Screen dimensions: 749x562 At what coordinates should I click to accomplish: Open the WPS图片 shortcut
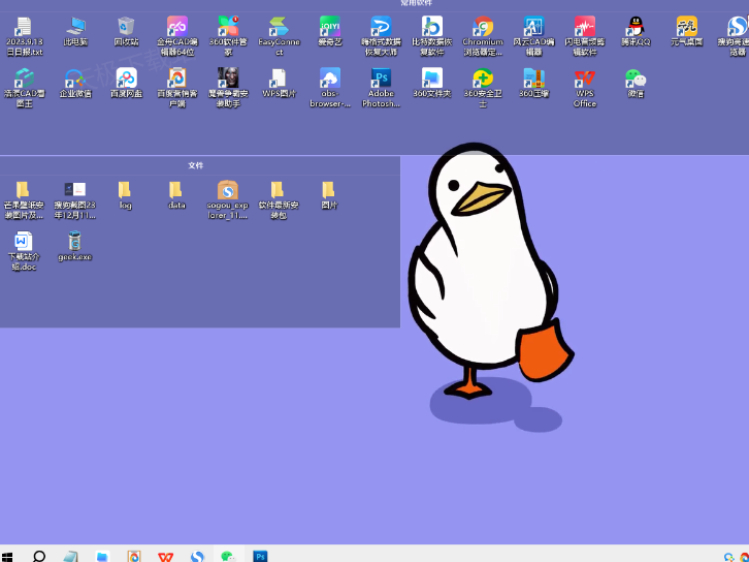tap(279, 84)
